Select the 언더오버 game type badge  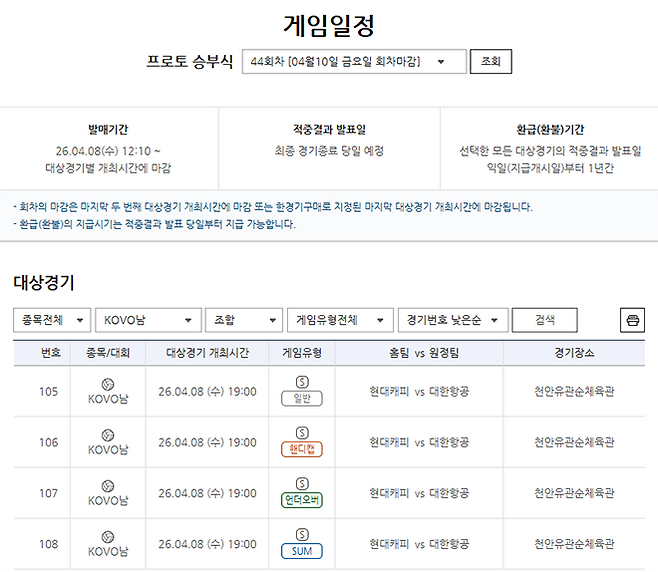point(302,500)
